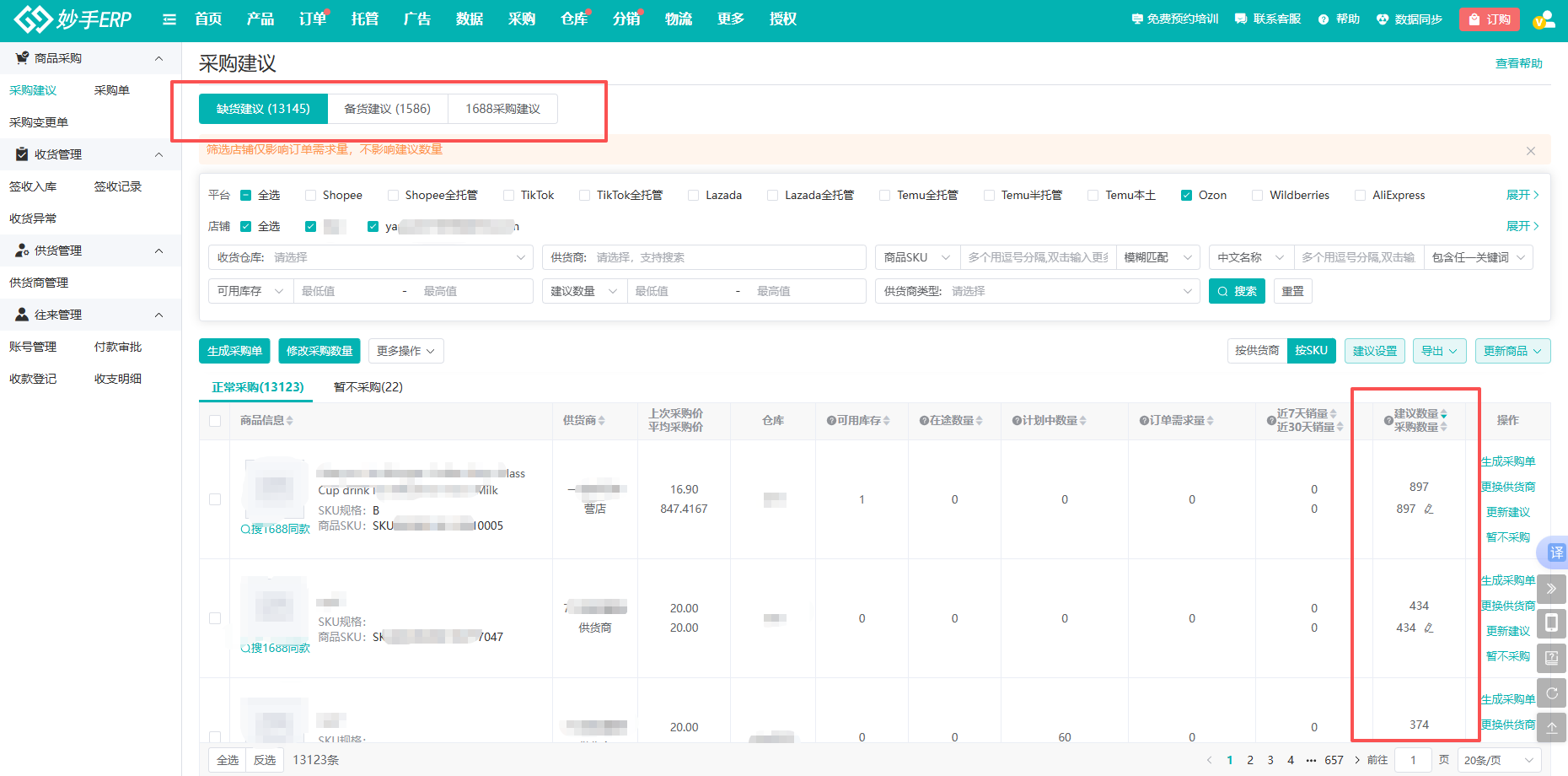Uncheck the Ozon platform checkbox

[1186, 195]
